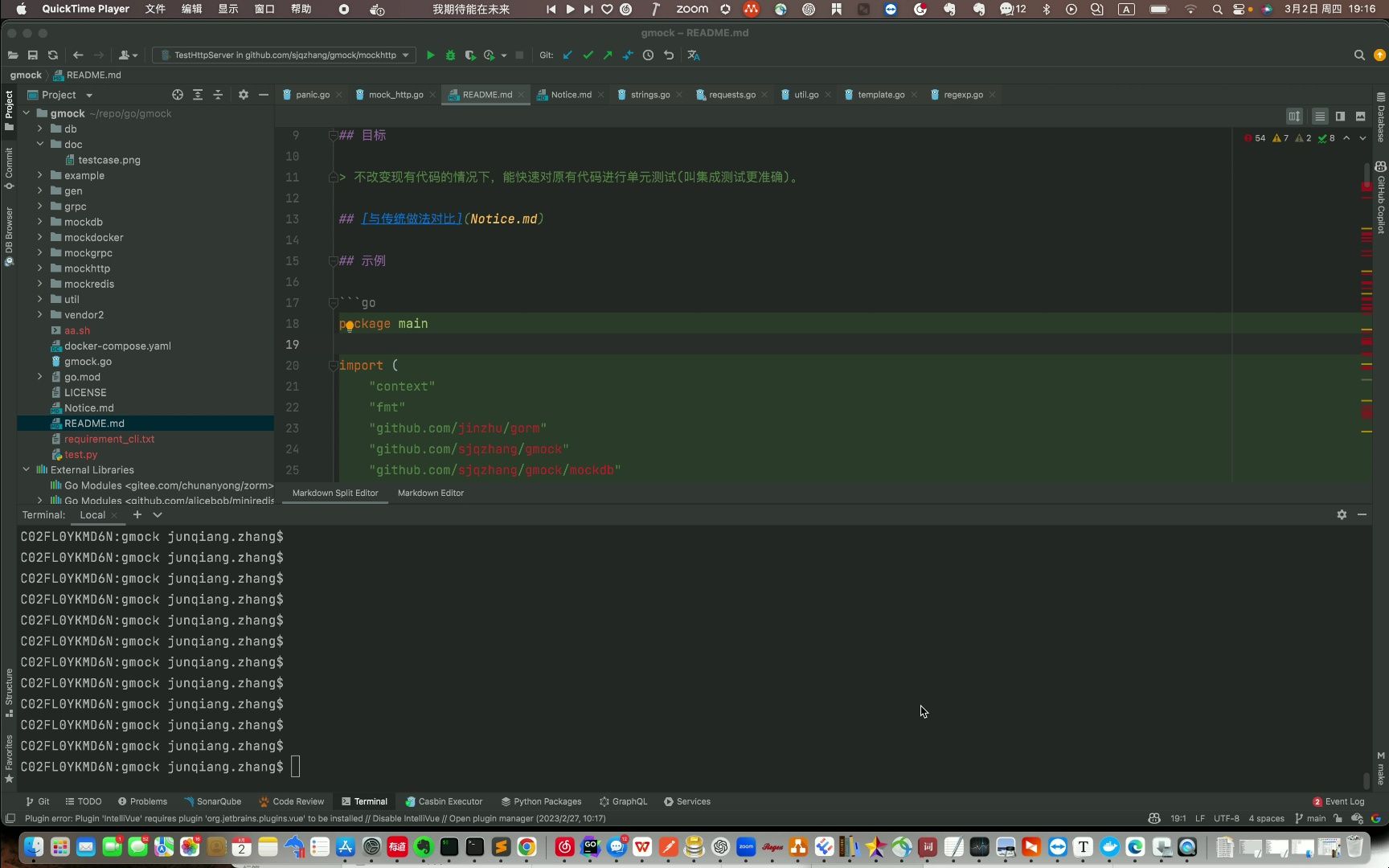1389x868 pixels.
Task: Click the Git update project arrow
Action: click(x=567, y=55)
